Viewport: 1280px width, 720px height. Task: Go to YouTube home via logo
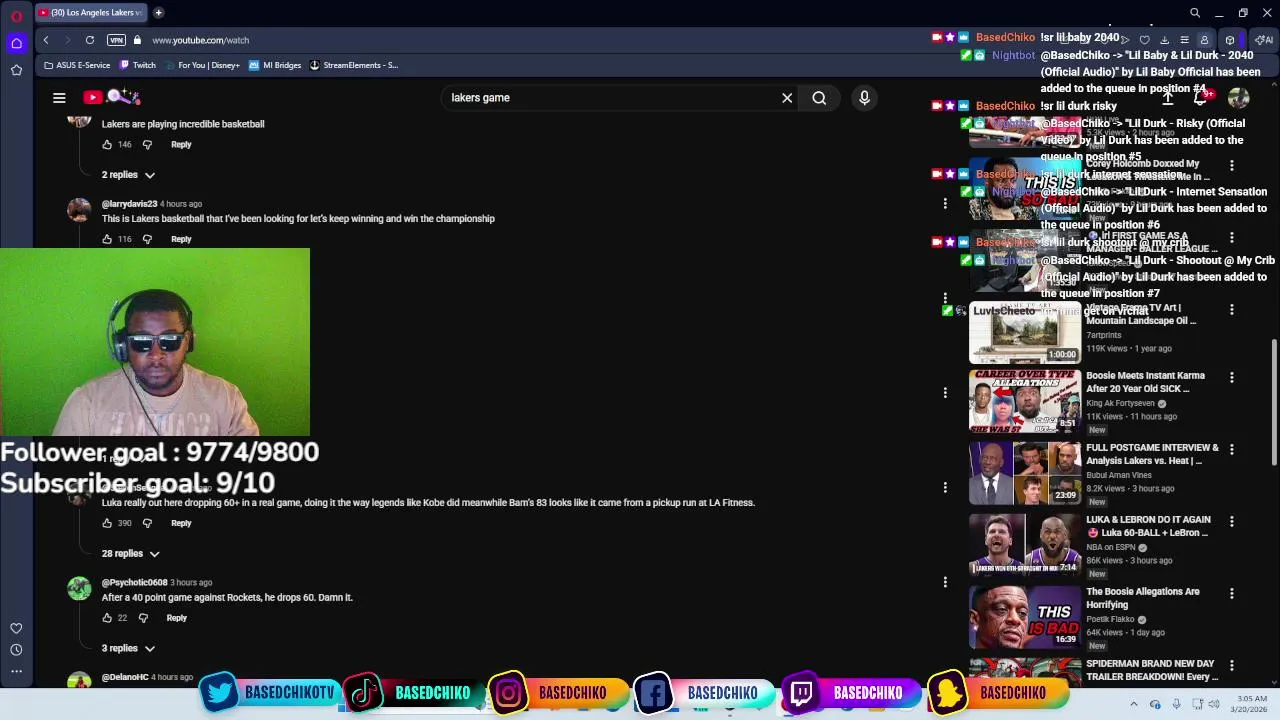pyautogui.click(x=112, y=97)
